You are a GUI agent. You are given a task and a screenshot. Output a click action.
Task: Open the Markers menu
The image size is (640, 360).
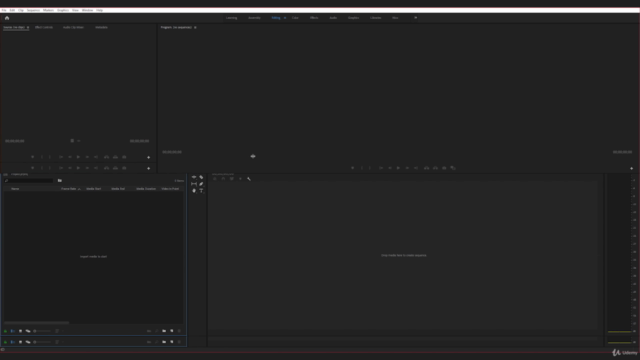(x=49, y=10)
